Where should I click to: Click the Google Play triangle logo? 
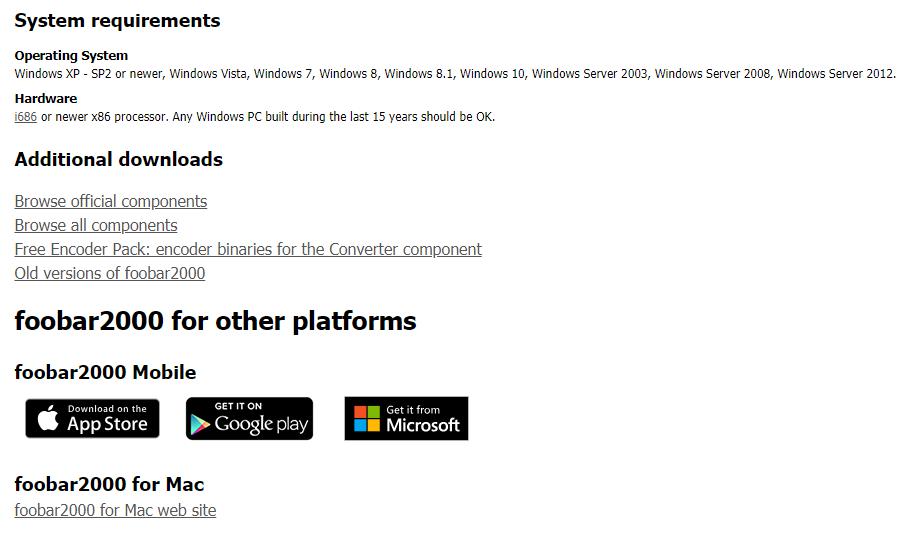[200, 425]
